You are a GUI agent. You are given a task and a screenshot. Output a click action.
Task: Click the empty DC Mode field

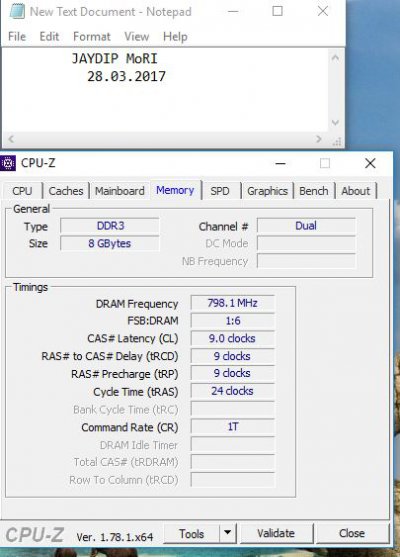click(306, 243)
